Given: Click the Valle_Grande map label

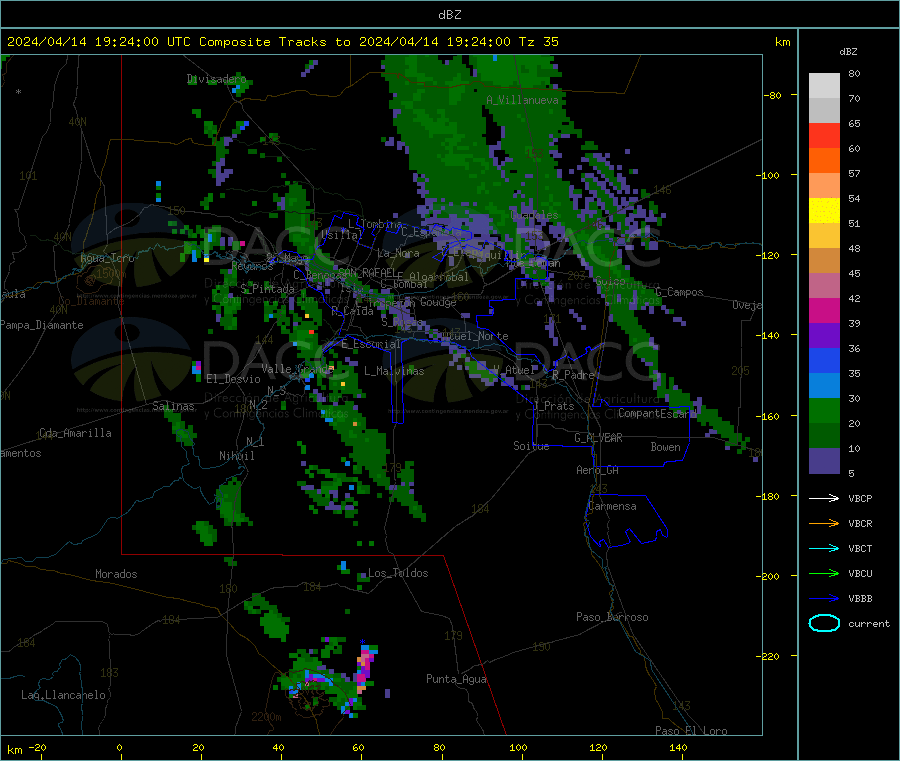Looking at the screenshot, I should pyautogui.click(x=297, y=369).
